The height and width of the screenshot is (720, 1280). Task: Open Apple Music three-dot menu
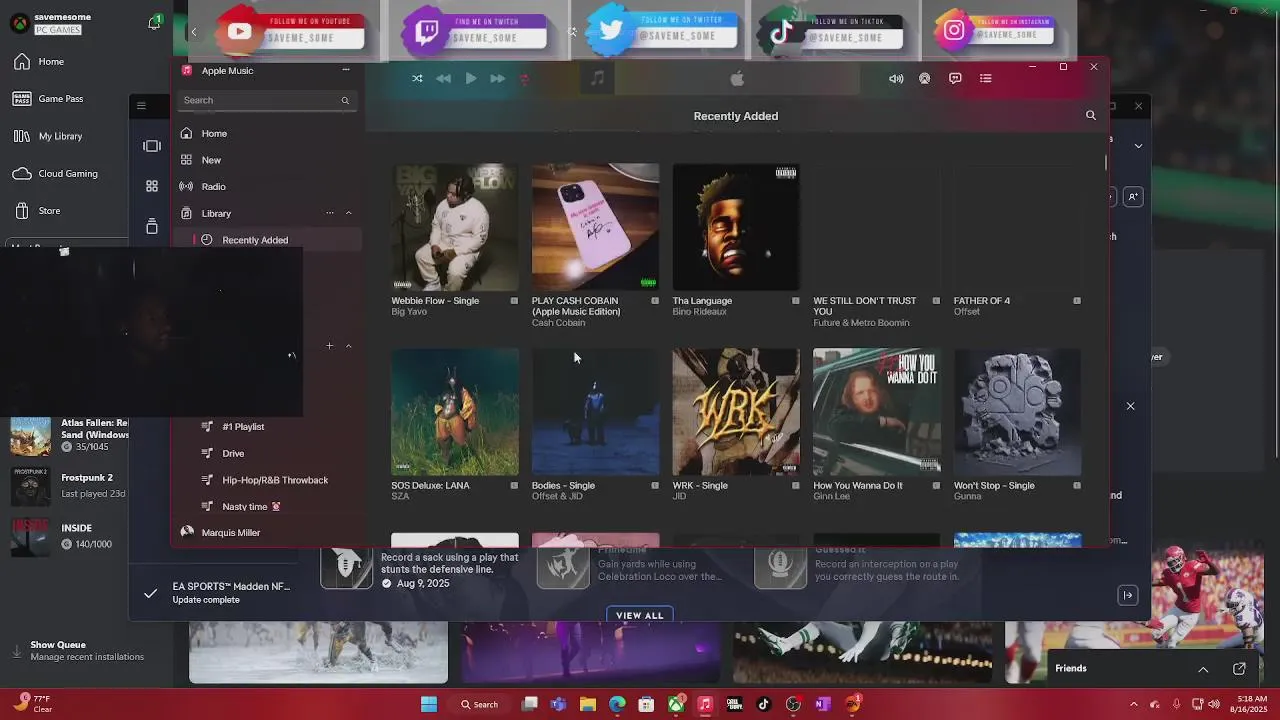(346, 70)
